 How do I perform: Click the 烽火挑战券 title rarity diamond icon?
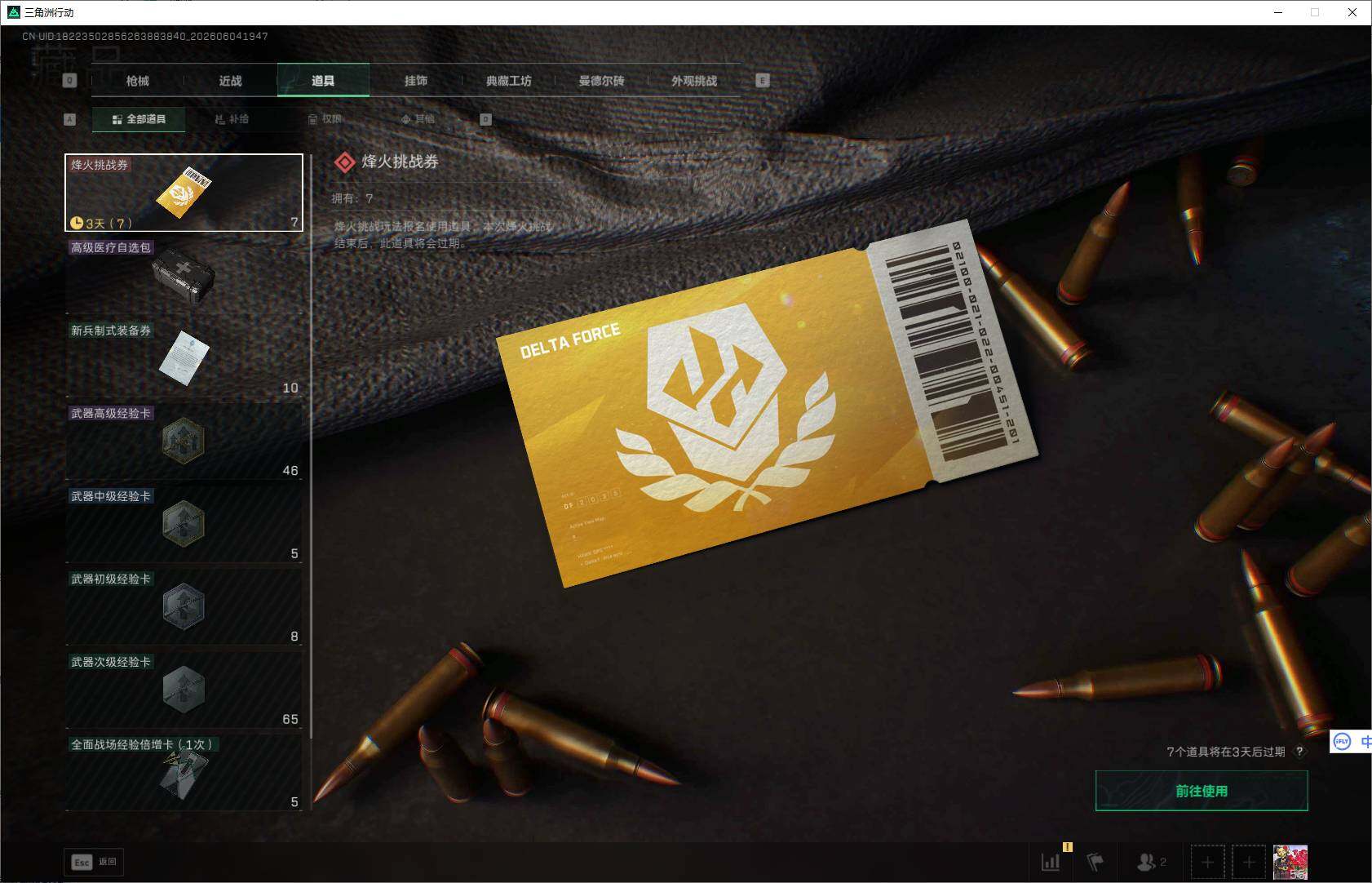(345, 162)
